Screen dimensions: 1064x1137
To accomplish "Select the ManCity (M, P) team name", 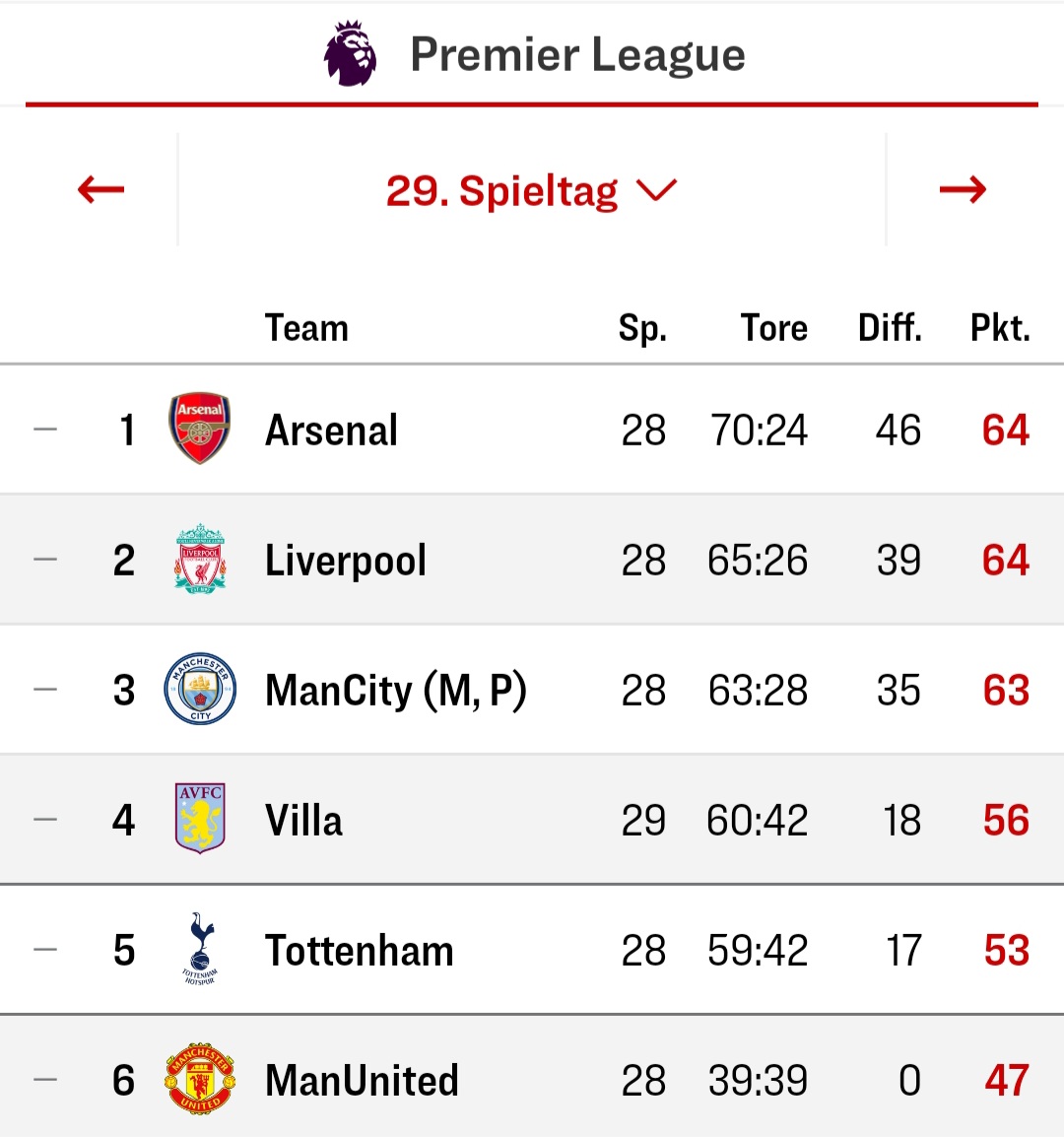I will [x=396, y=691].
